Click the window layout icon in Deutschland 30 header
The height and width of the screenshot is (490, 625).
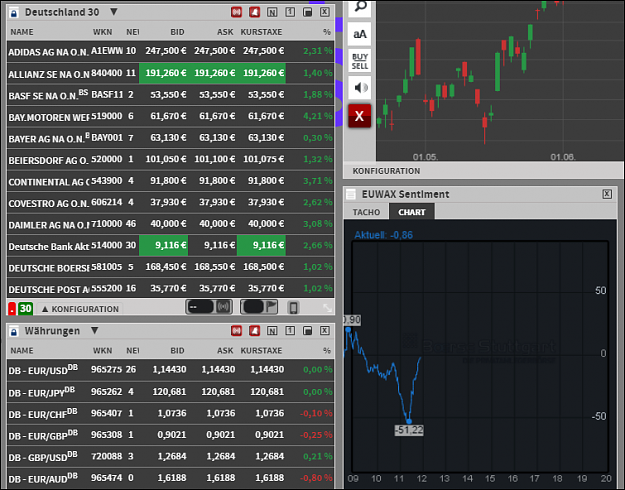[307, 12]
